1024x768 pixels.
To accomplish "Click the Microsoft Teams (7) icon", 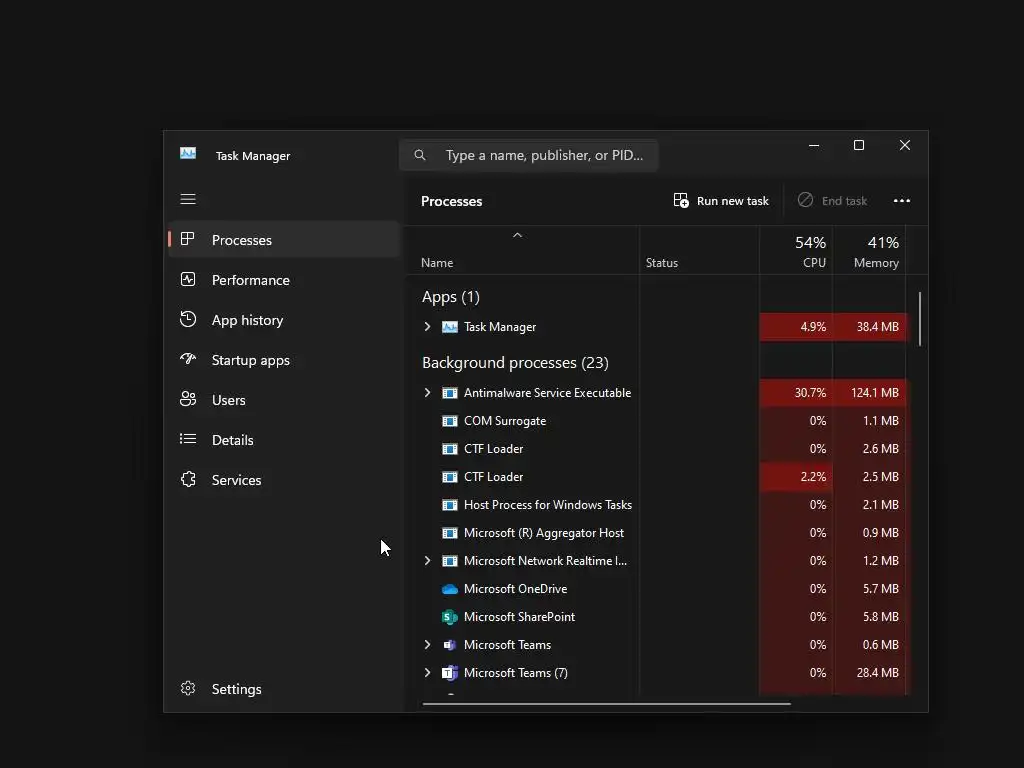I will pyautogui.click(x=449, y=673).
